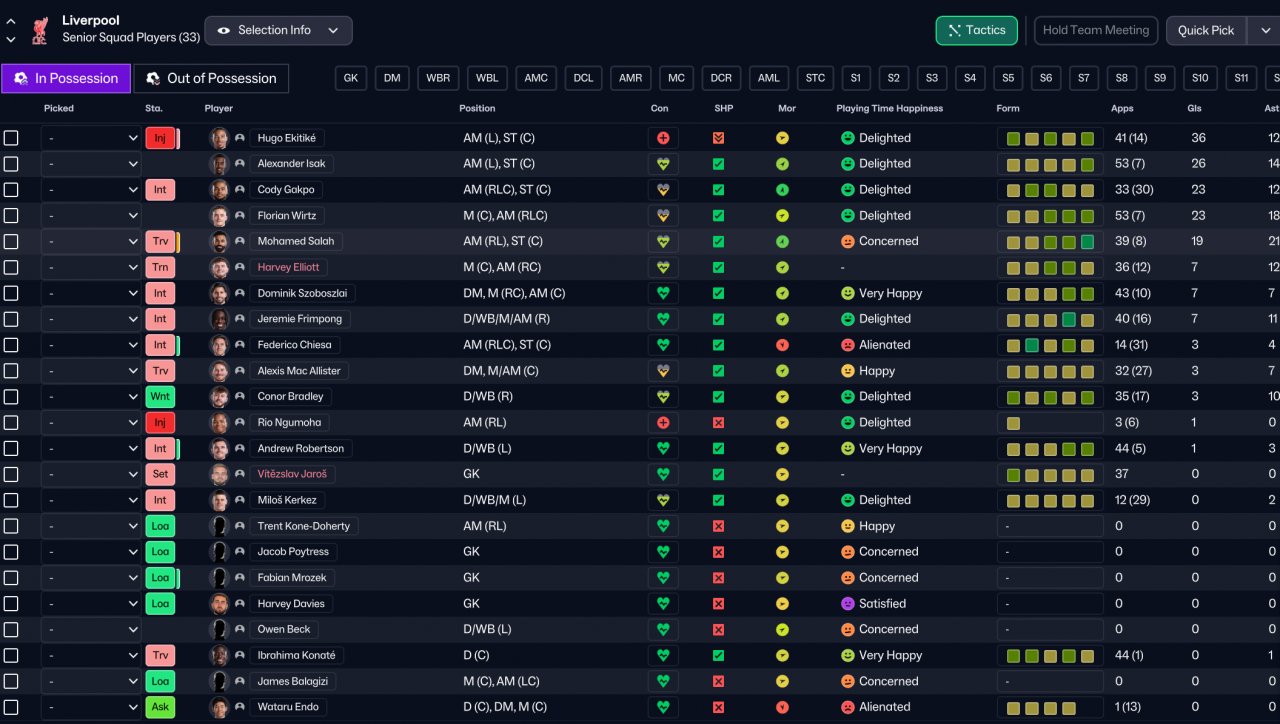Click Conor Bradley's green Wnt status badge
1280x724 pixels.
160,397
